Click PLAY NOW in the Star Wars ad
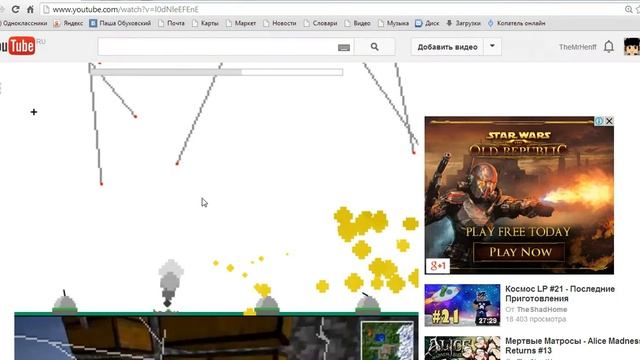Screen dimensions: 640x360 tap(520, 252)
